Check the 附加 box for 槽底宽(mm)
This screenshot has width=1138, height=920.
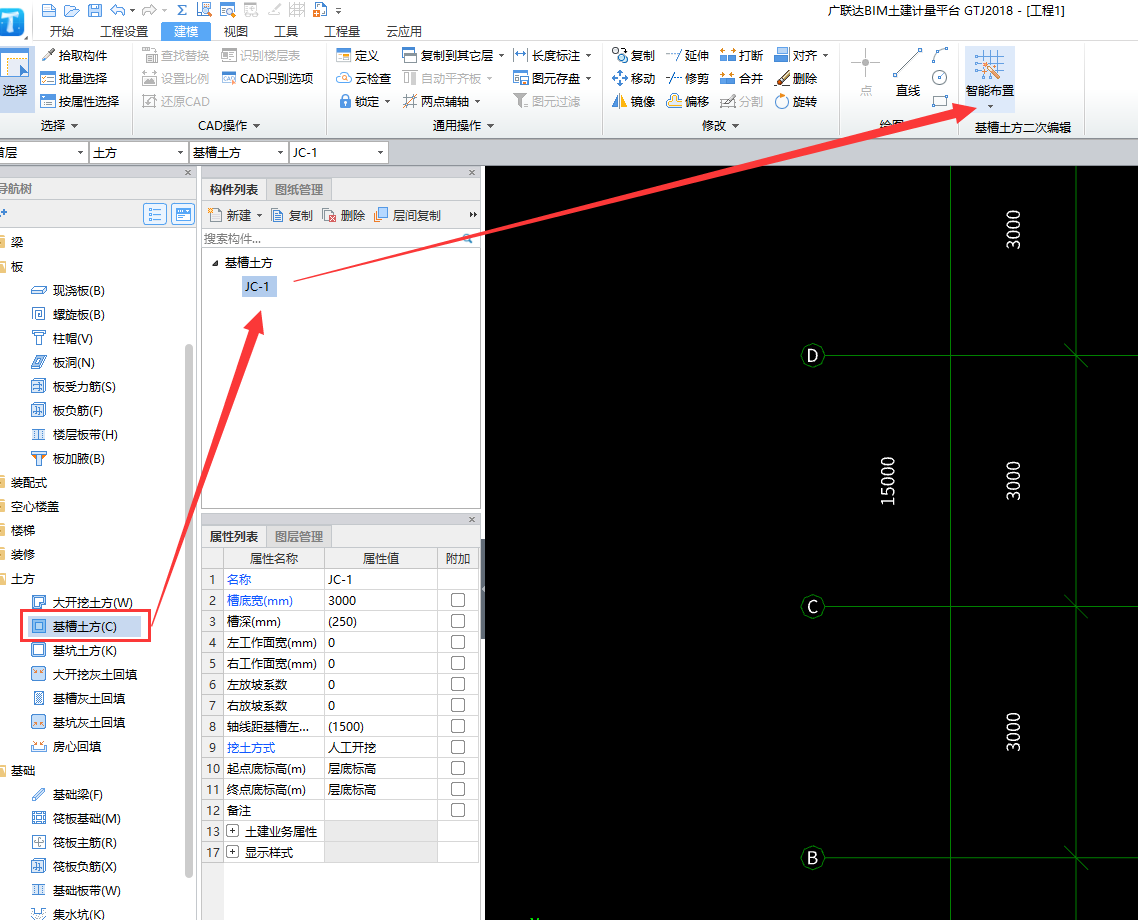458,600
